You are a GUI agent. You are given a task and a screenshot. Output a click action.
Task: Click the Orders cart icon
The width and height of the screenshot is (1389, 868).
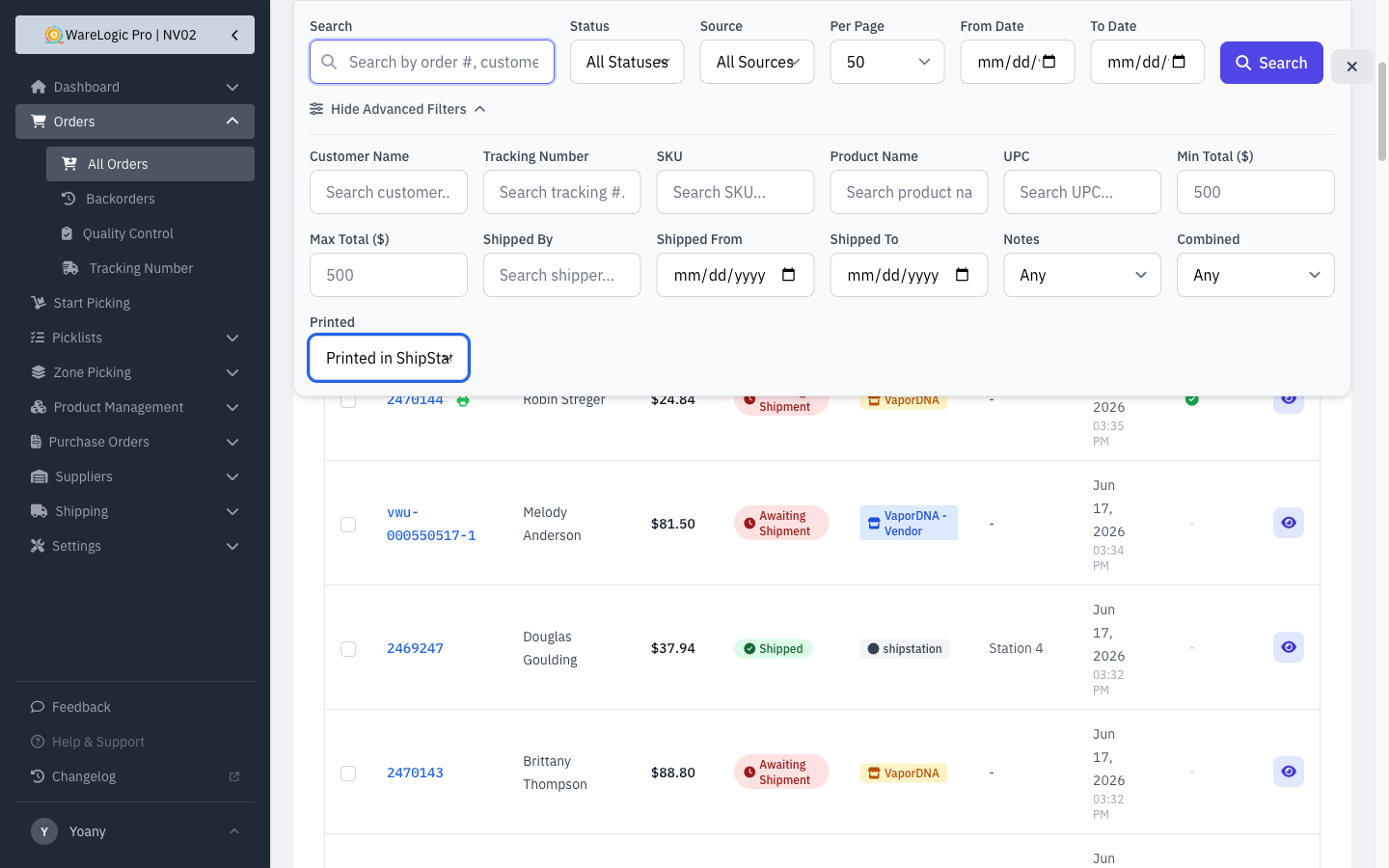39,122
